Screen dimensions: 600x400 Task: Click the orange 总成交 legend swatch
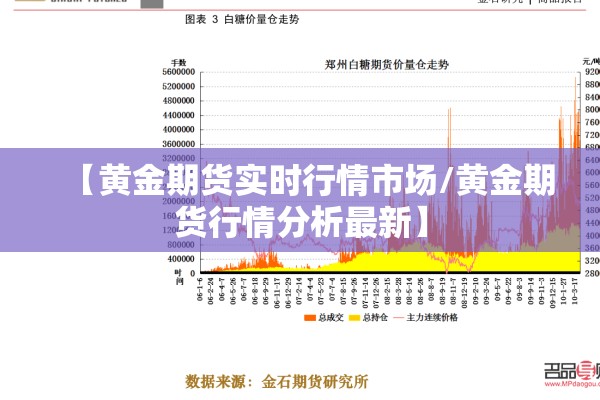[310, 318]
